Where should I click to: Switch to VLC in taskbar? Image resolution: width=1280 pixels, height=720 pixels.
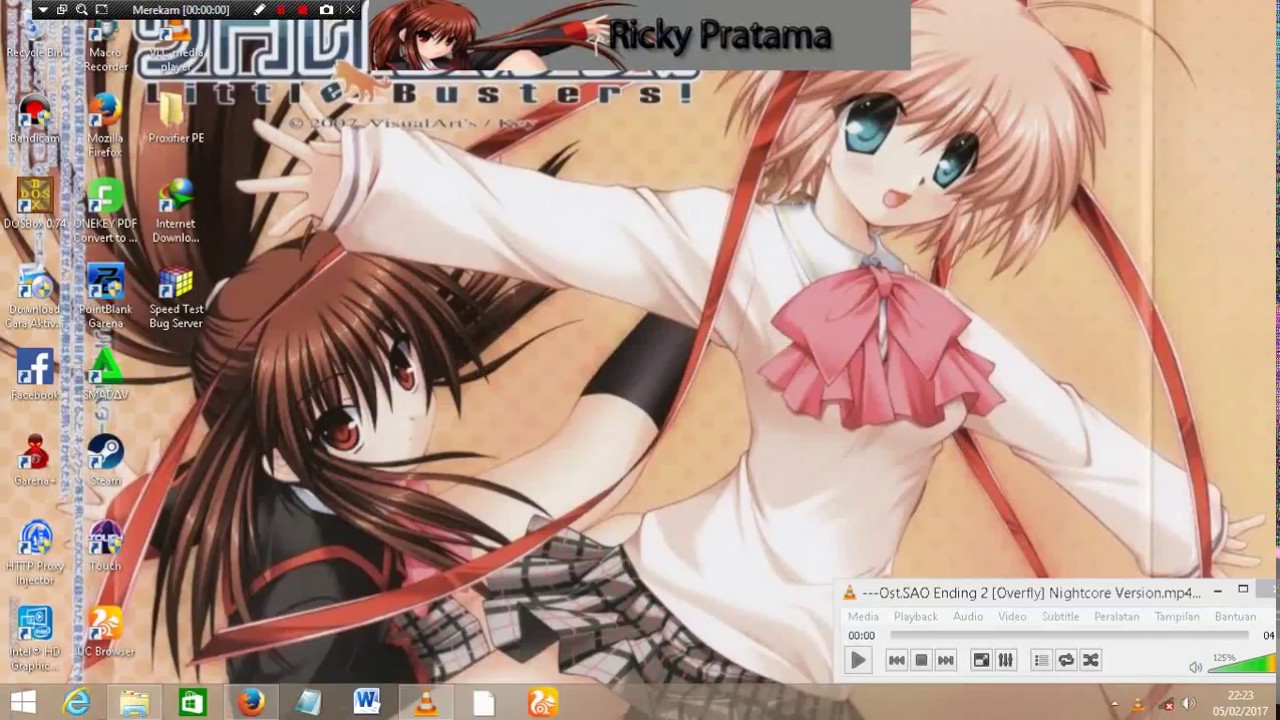click(425, 703)
